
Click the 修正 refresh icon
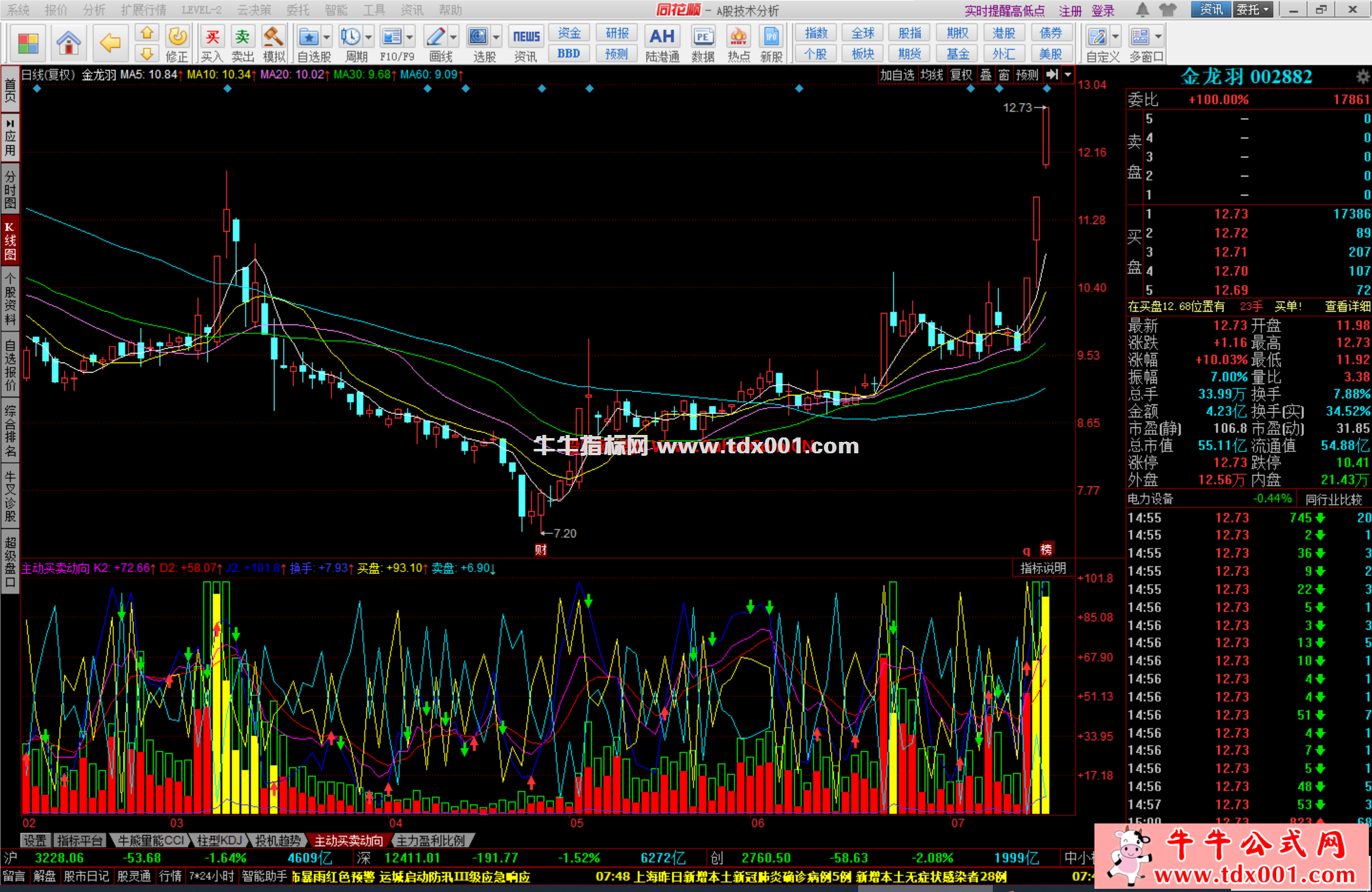click(x=177, y=43)
